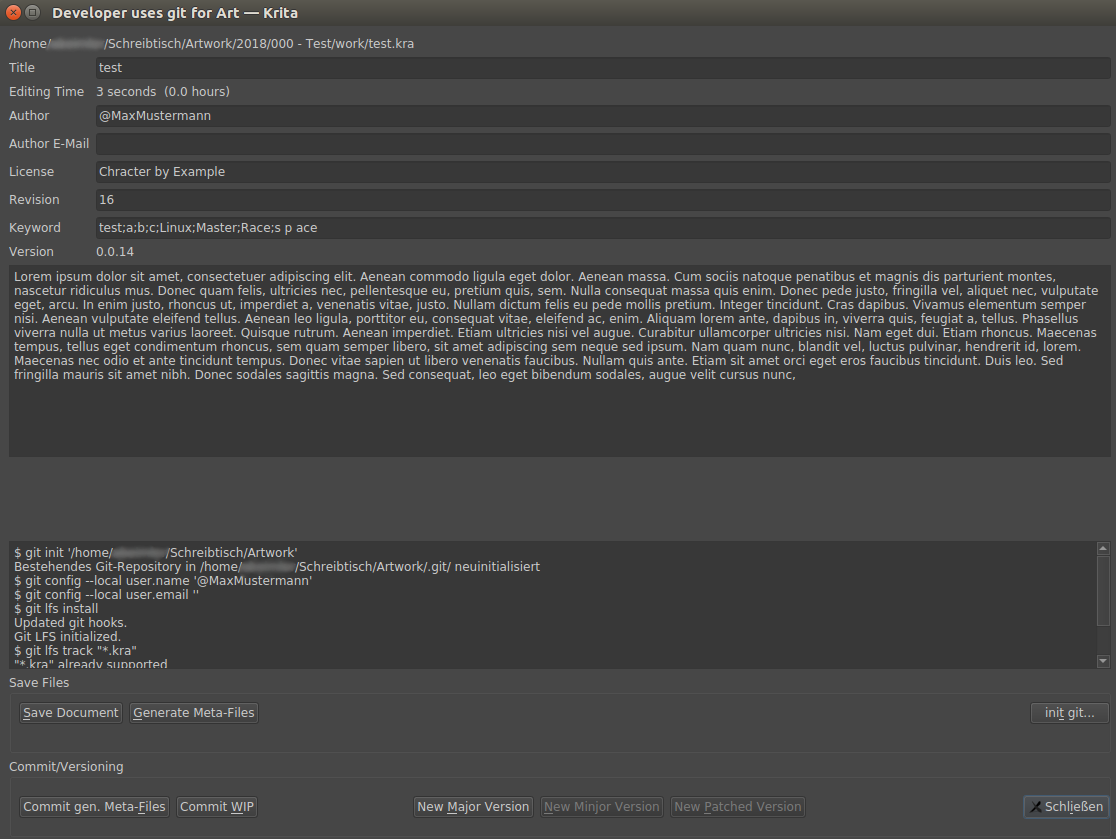Click the 'Bestehendes Git-Repository' log line
The width and height of the screenshot is (1116, 839).
[277, 566]
